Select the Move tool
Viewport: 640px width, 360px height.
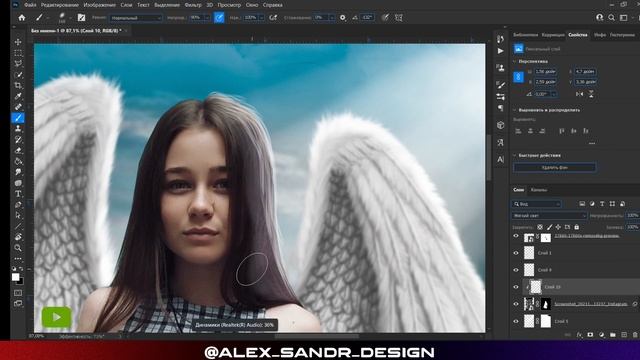pyautogui.click(x=18, y=42)
